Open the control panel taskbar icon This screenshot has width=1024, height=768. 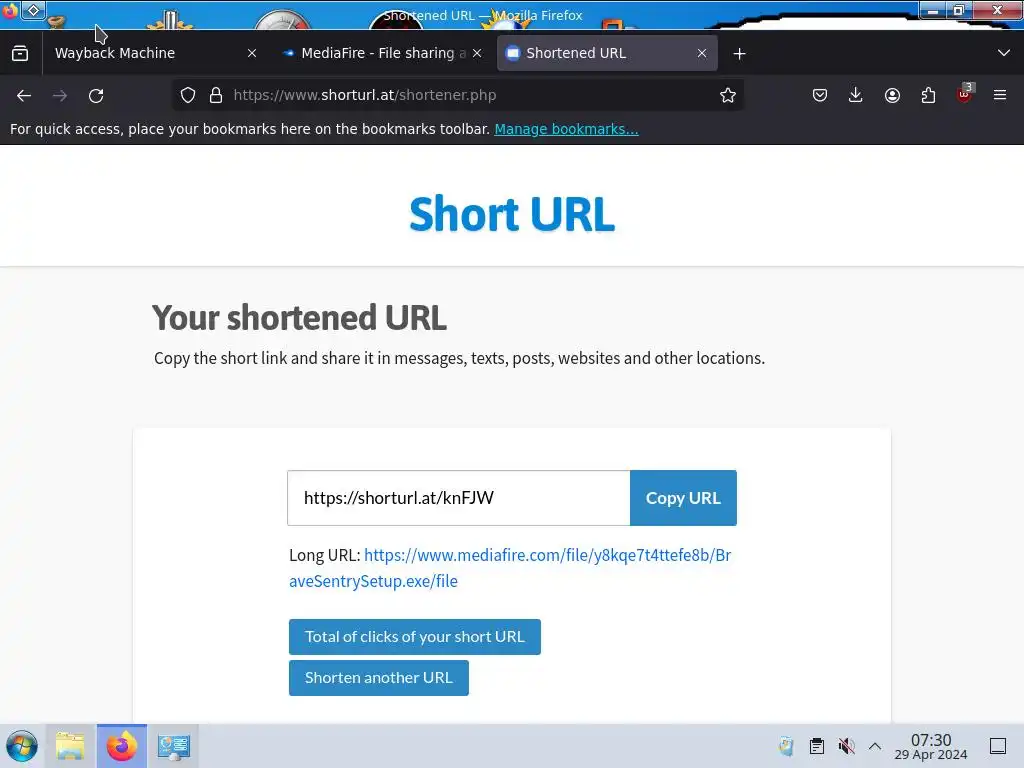tap(173, 746)
